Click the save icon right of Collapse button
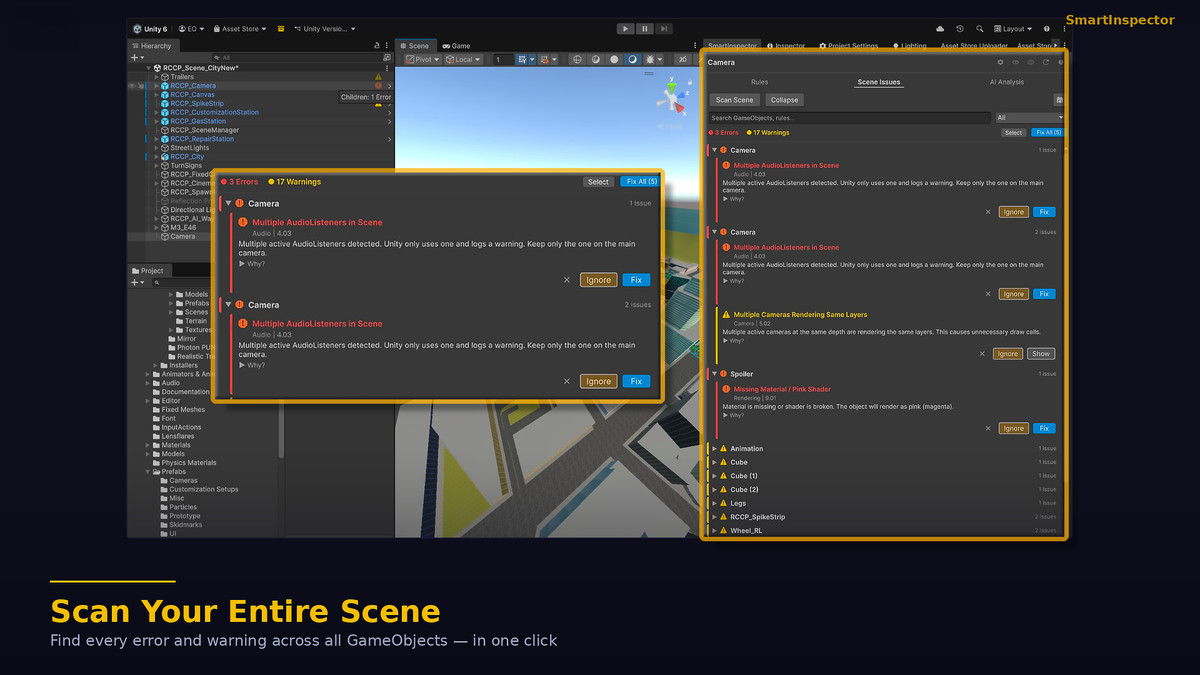The width and height of the screenshot is (1200, 675). pos(1059,100)
